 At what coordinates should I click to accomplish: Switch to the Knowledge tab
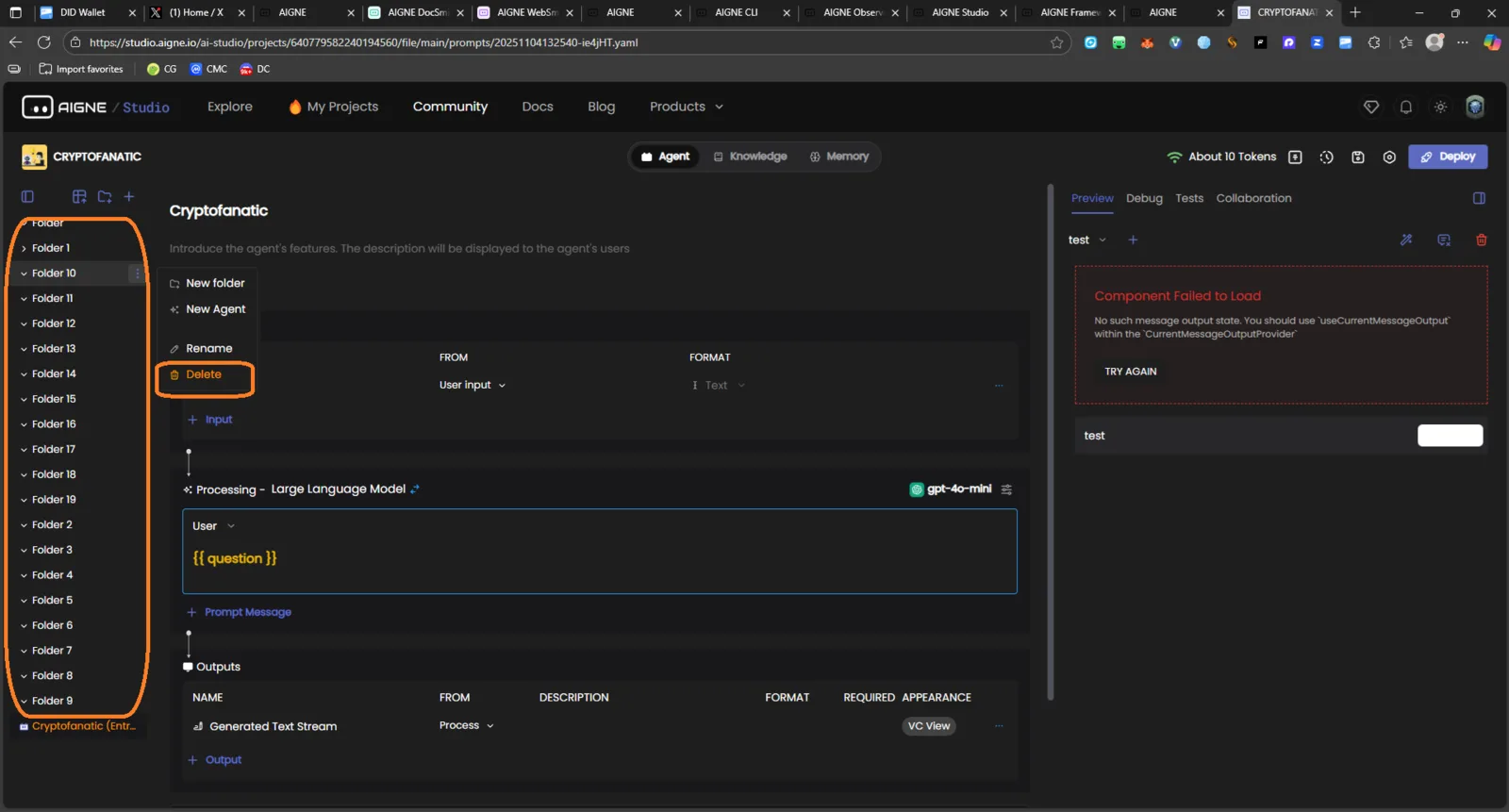[750, 157]
